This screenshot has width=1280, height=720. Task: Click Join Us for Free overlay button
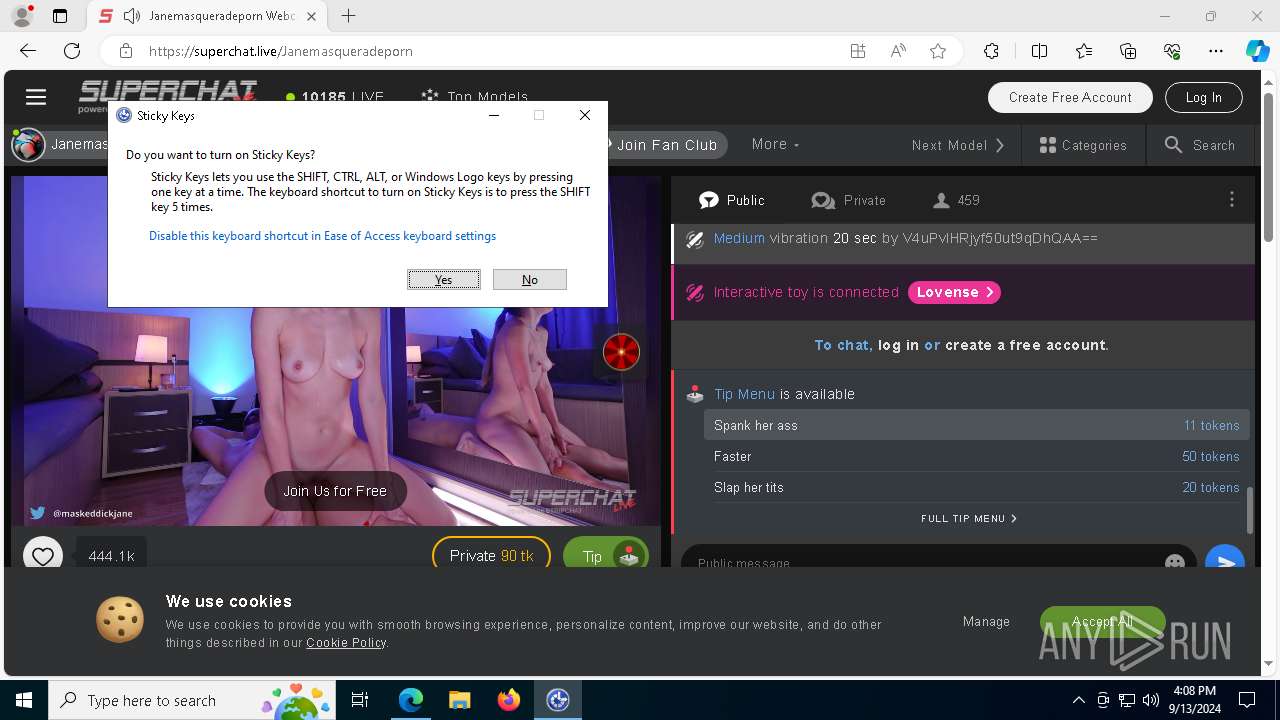tap(335, 491)
